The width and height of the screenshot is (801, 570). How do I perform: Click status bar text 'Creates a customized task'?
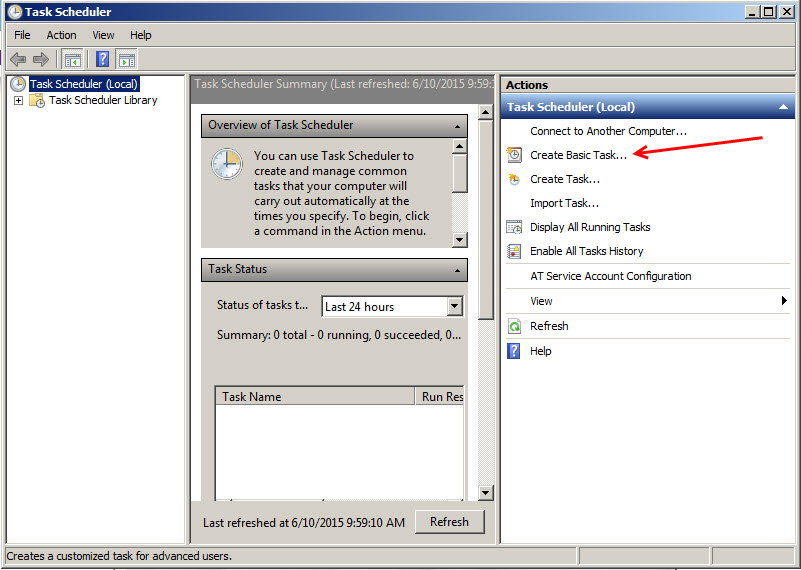point(119,556)
